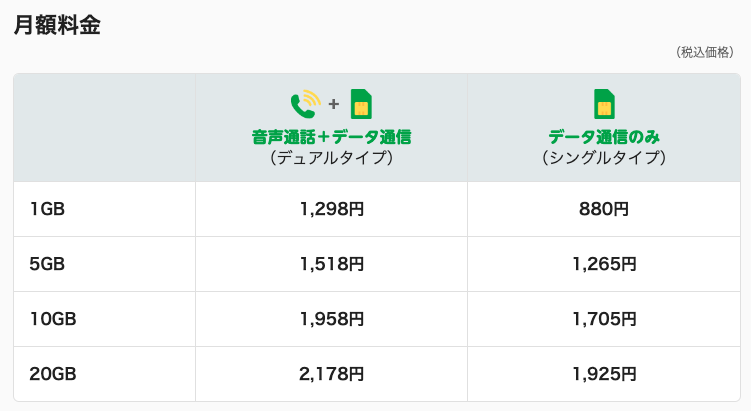Viewport: 751px width, 411px height.
Task: Click the (デュアルタイプ) subtitle
Action: coord(331,158)
